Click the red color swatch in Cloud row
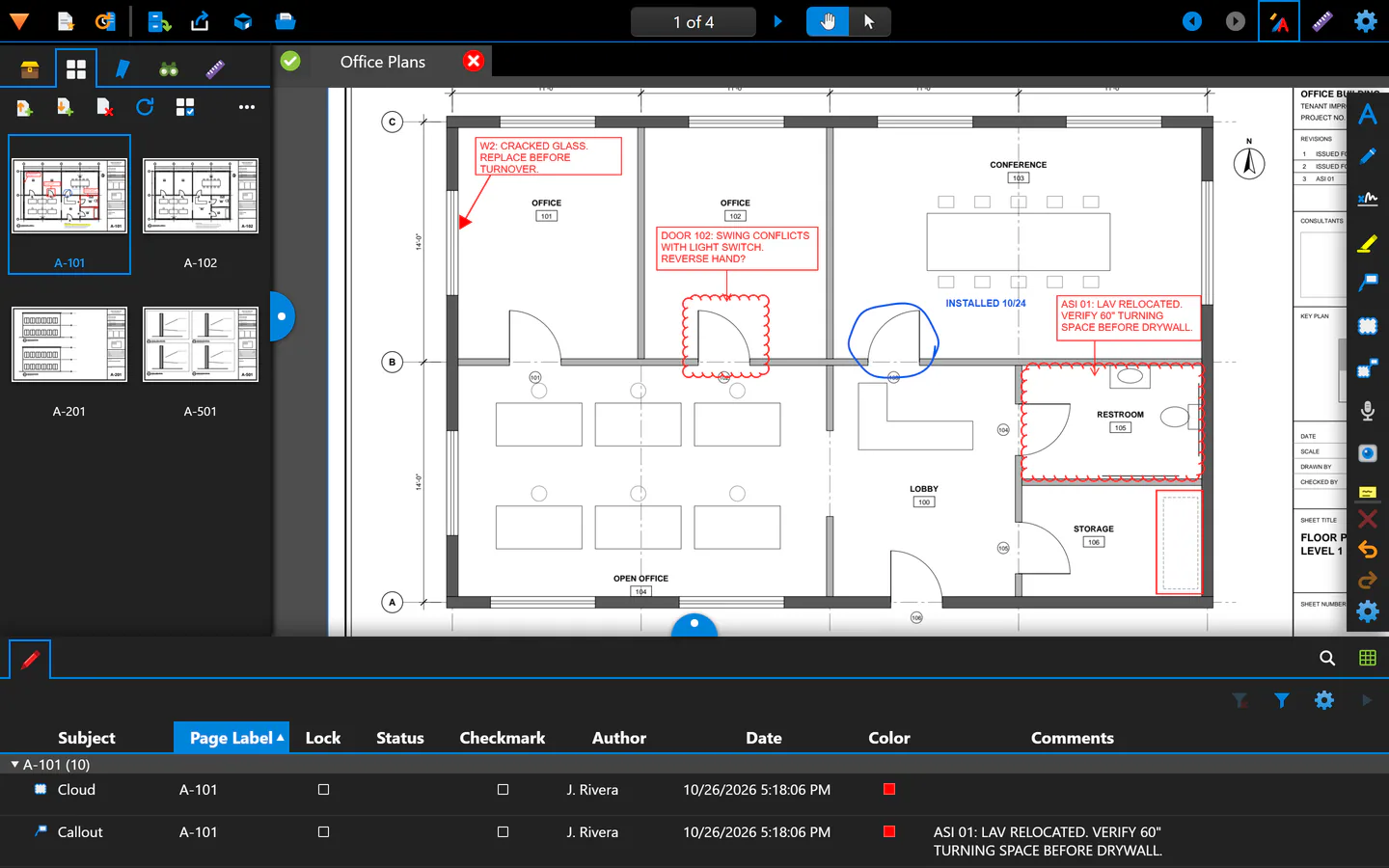Image resolution: width=1389 pixels, height=868 pixels. [x=889, y=789]
